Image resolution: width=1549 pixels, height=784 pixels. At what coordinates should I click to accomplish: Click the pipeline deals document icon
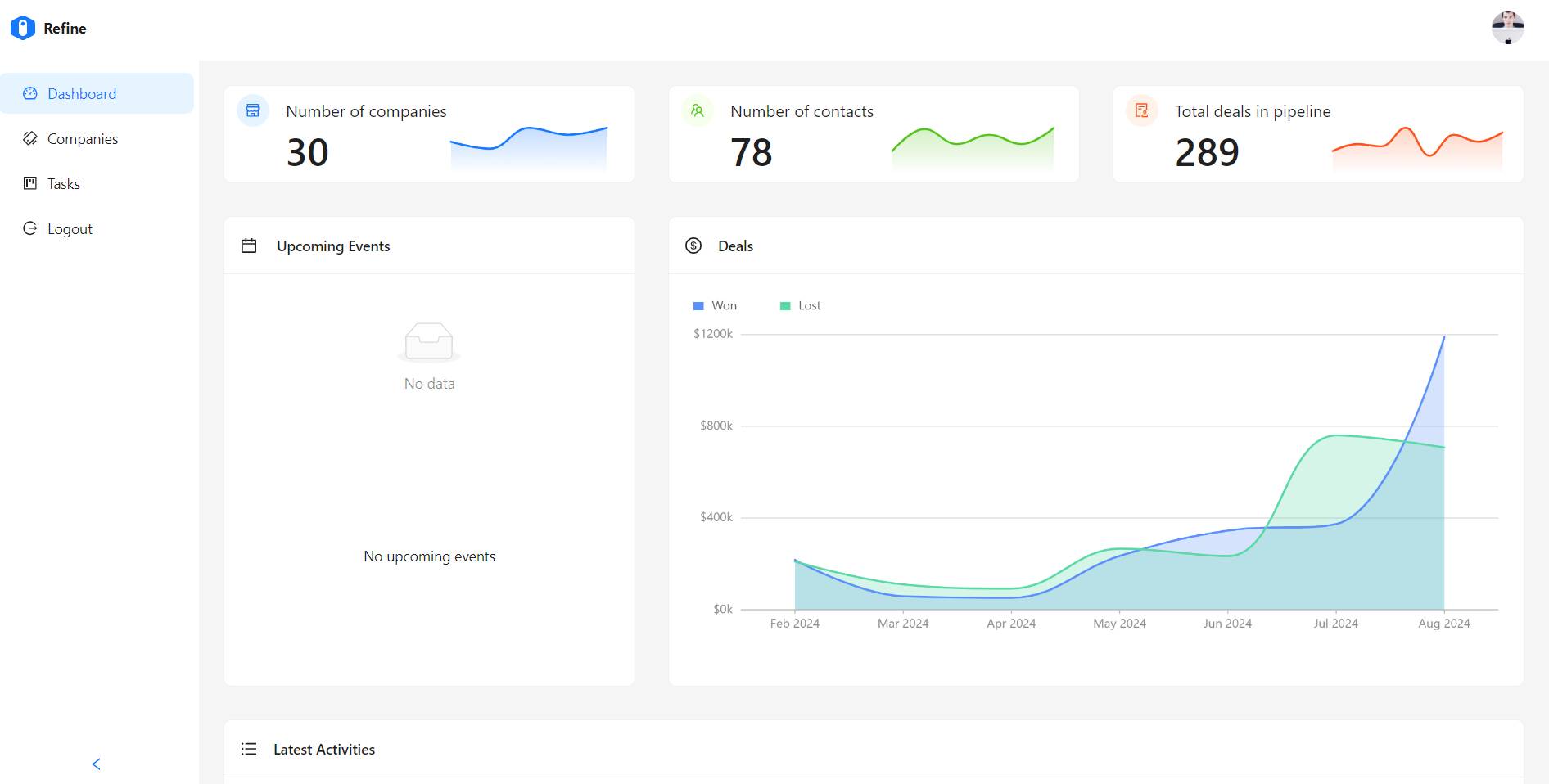[1142, 110]
